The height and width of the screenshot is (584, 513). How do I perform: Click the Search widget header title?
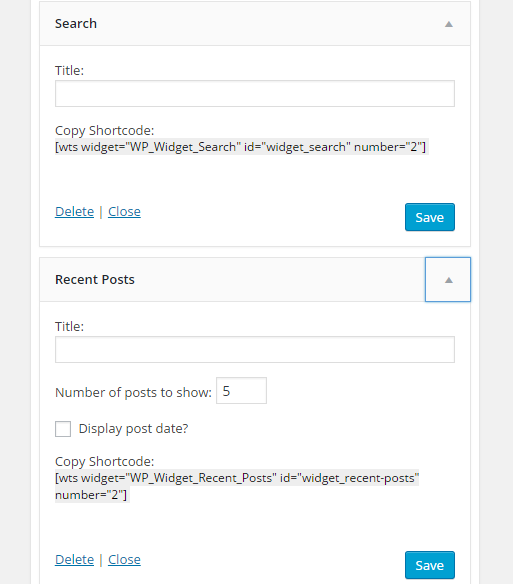click(76, 23)
